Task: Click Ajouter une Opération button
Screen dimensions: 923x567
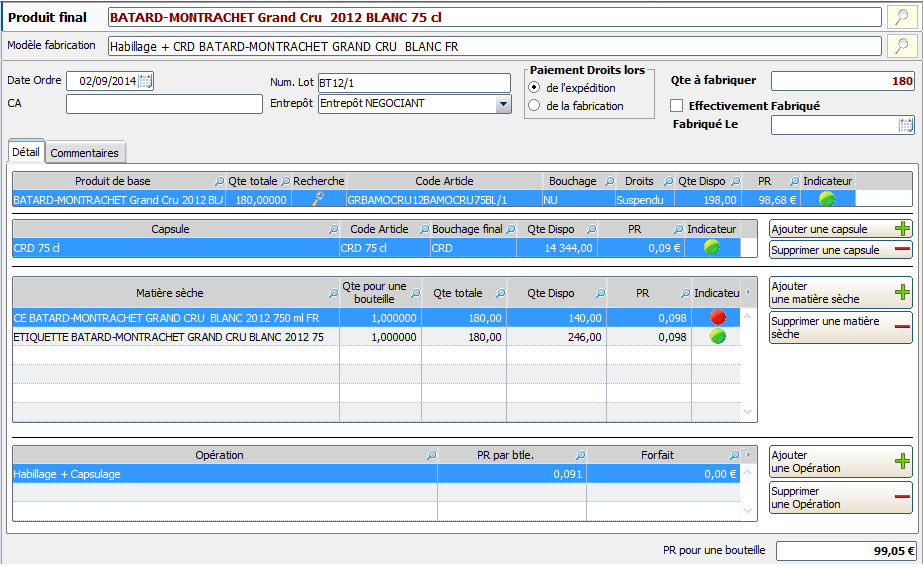Action: tap(841, 462)
